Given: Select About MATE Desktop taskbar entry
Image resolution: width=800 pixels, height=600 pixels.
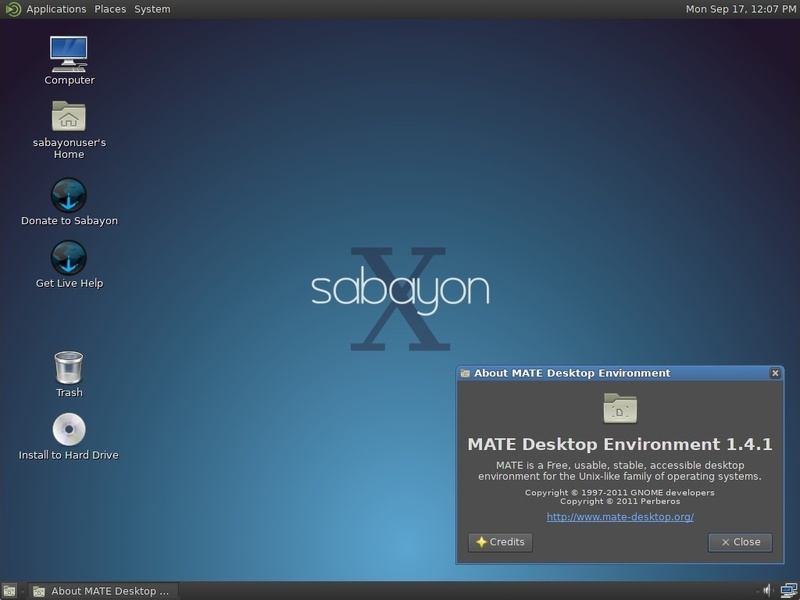Looking at the screenshot, I should [103, 591].
